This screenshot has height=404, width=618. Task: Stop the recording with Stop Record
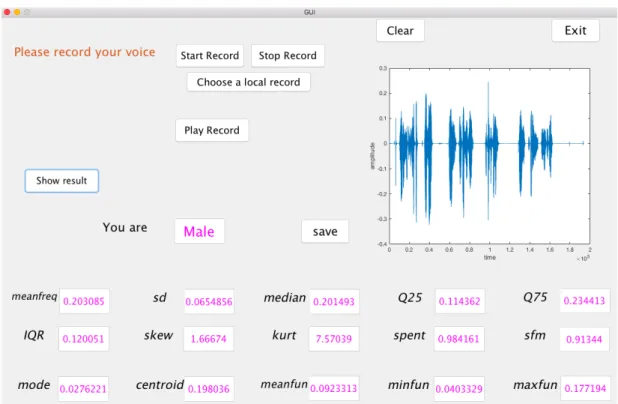(288, 56)
